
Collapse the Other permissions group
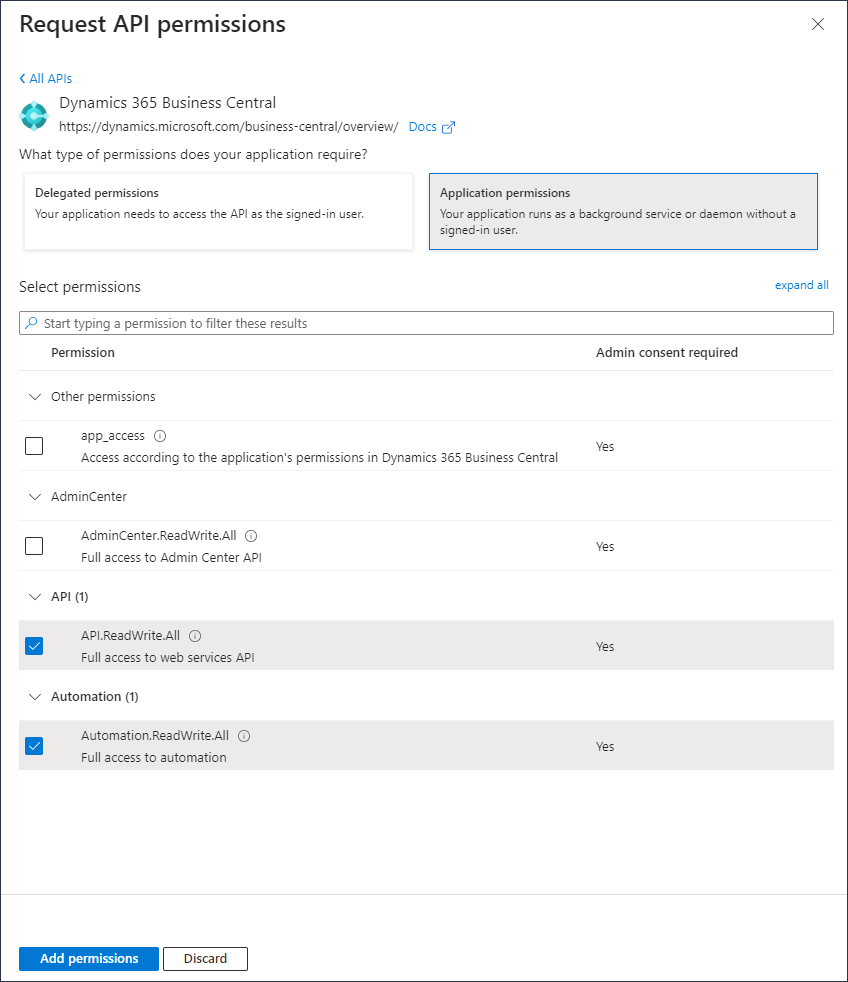(35, 397)
